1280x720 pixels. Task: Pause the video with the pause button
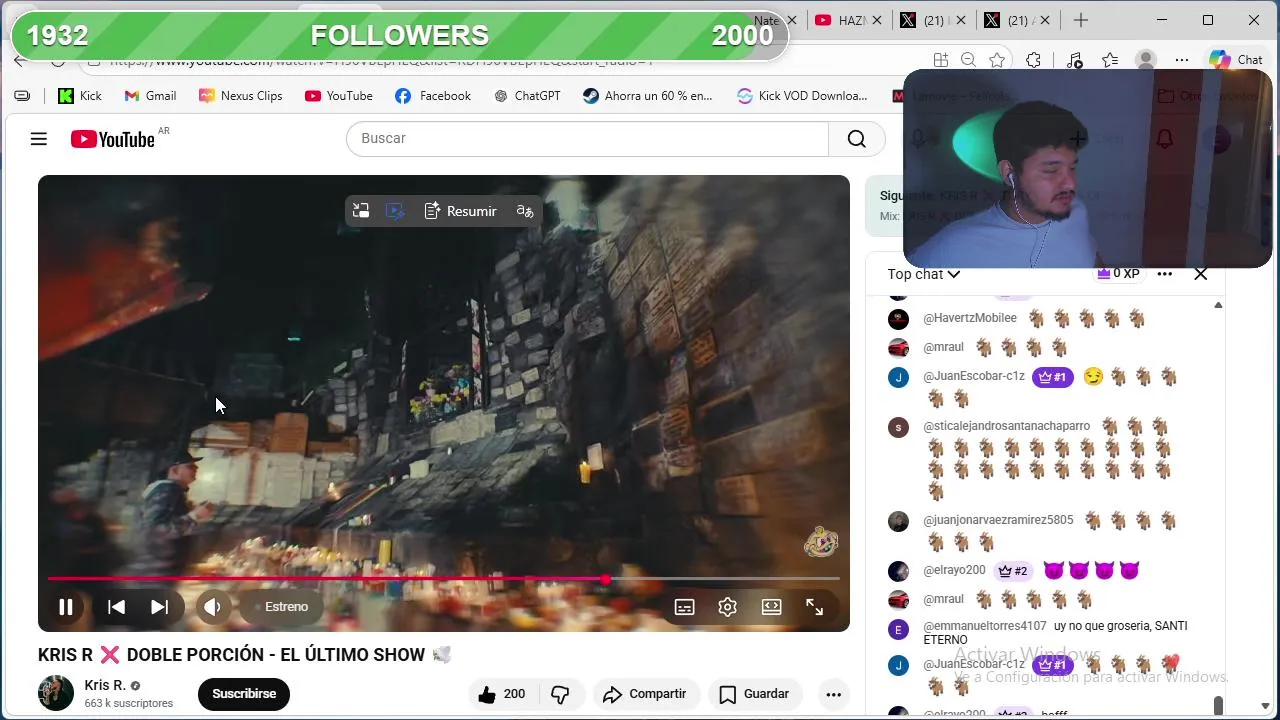tap(66, 607)
